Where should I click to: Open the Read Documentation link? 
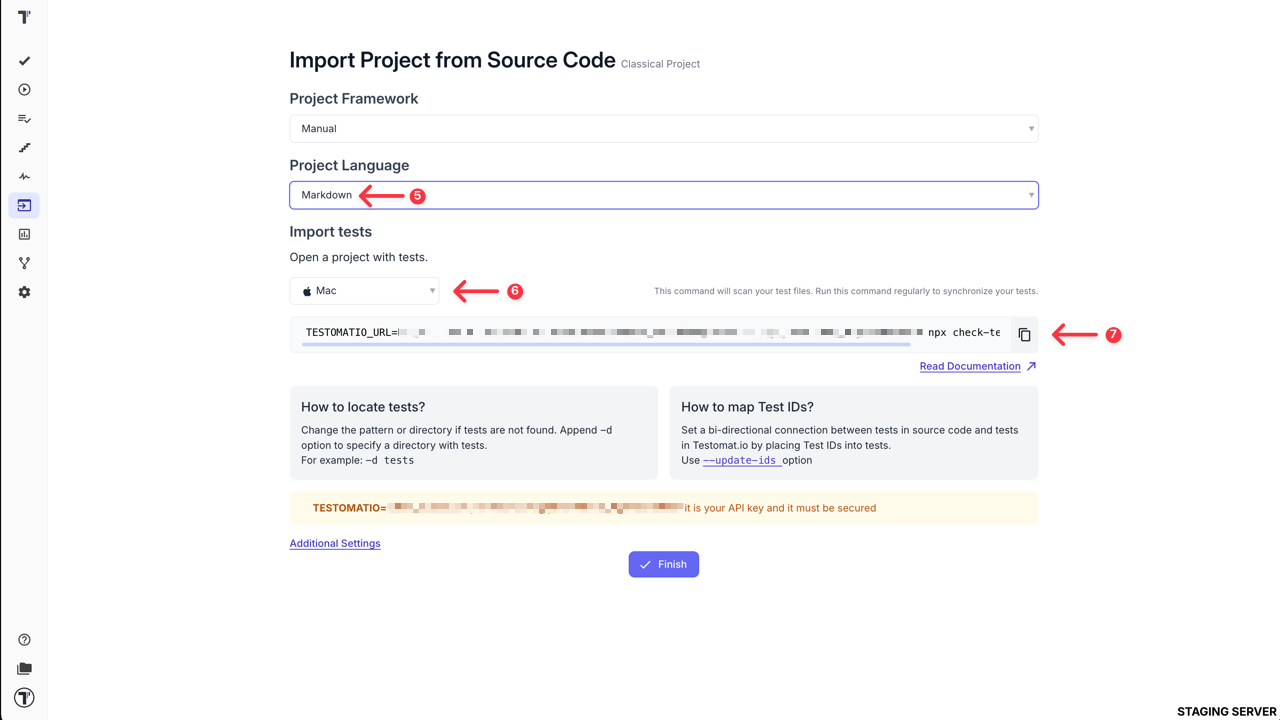click(x=970, y=366)
